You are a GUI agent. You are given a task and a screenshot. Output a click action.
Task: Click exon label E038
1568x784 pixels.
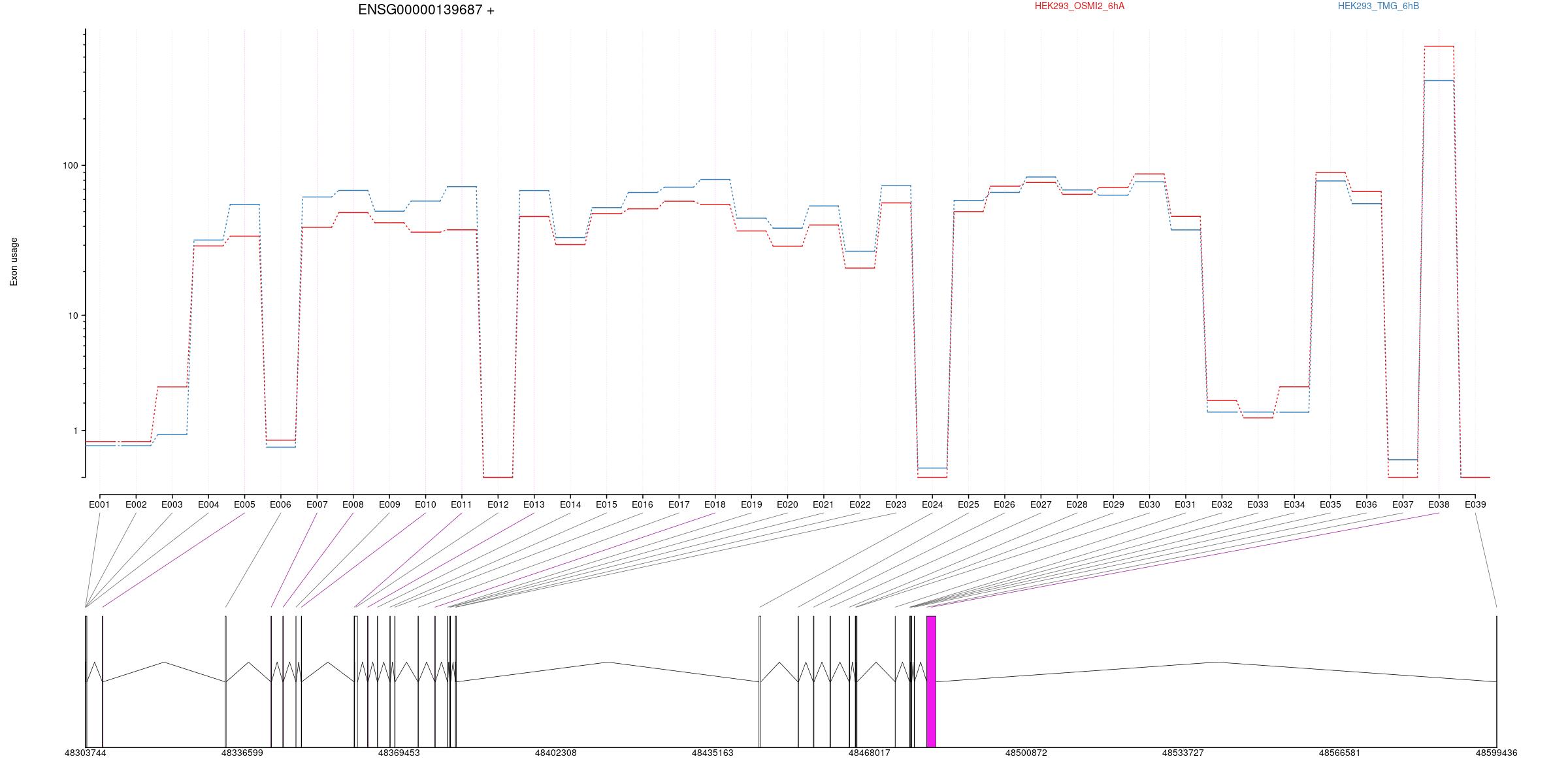(1439, 504)
